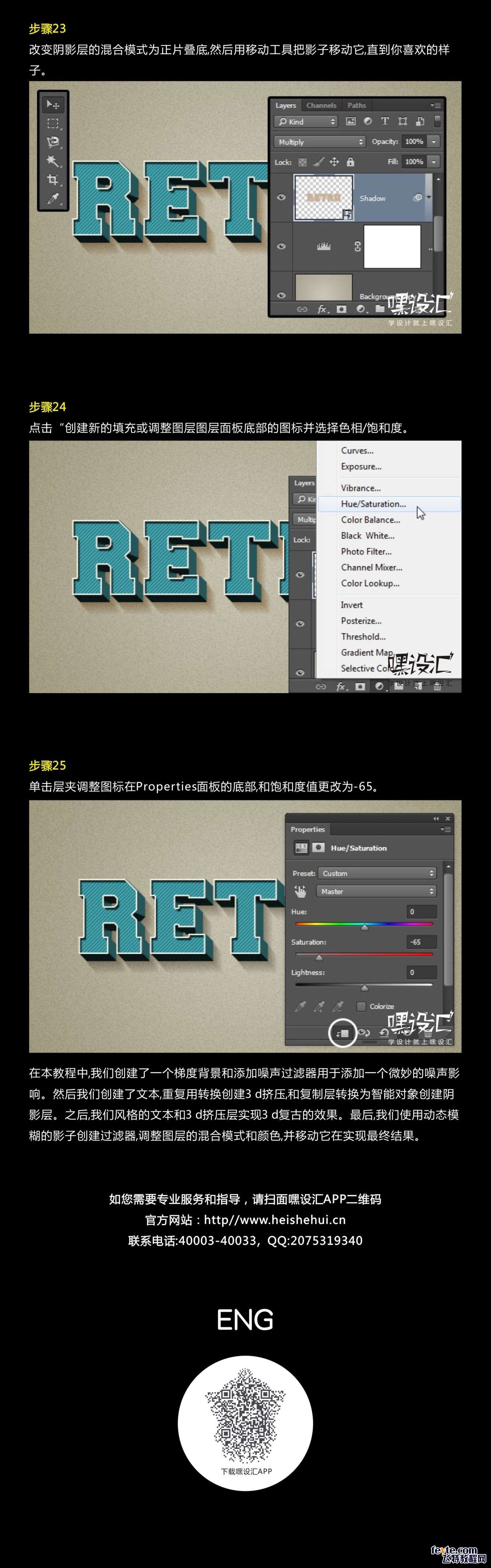Choose Threshold... from the menu
Image resolution: width=491 pixels, height=1568 pixels.
click(x=363, y=637)
